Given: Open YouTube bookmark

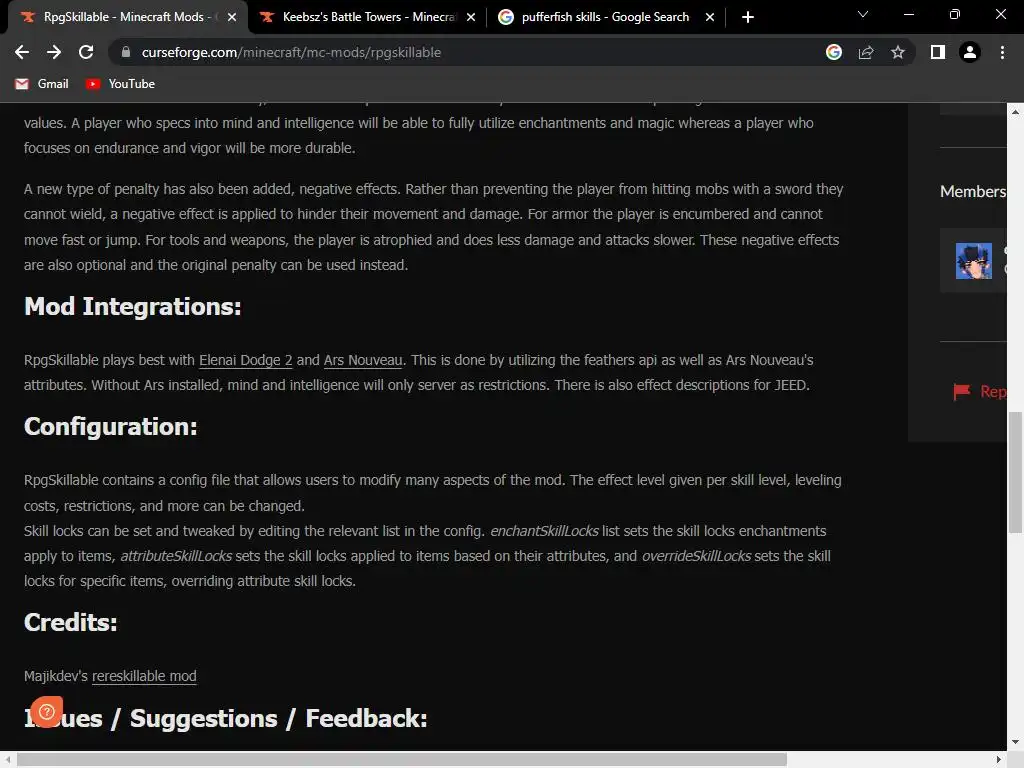Looking at the screenshot, I should (121, 84).
